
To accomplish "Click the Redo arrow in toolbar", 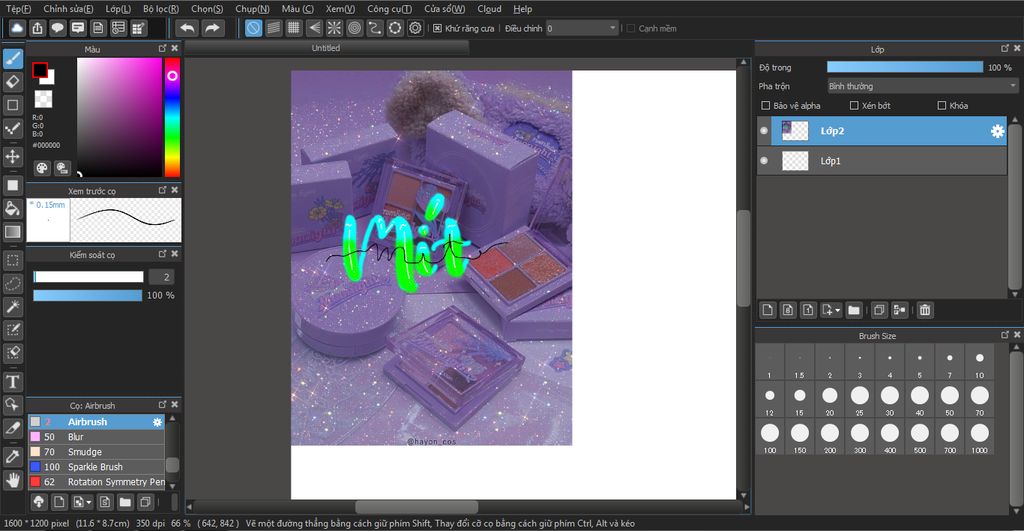I will 212,28.
